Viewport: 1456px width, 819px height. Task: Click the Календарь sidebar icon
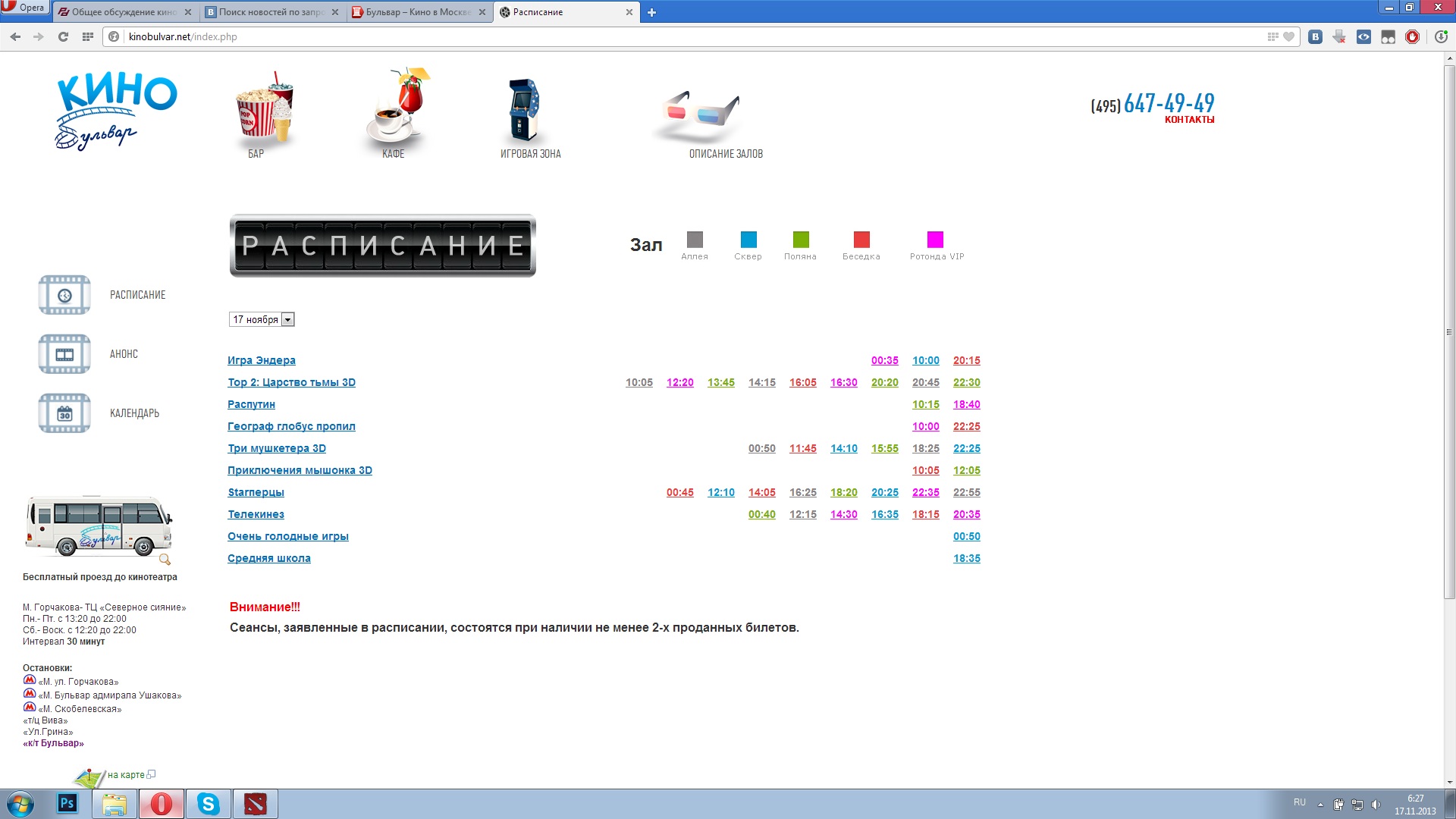pos(64,413)
